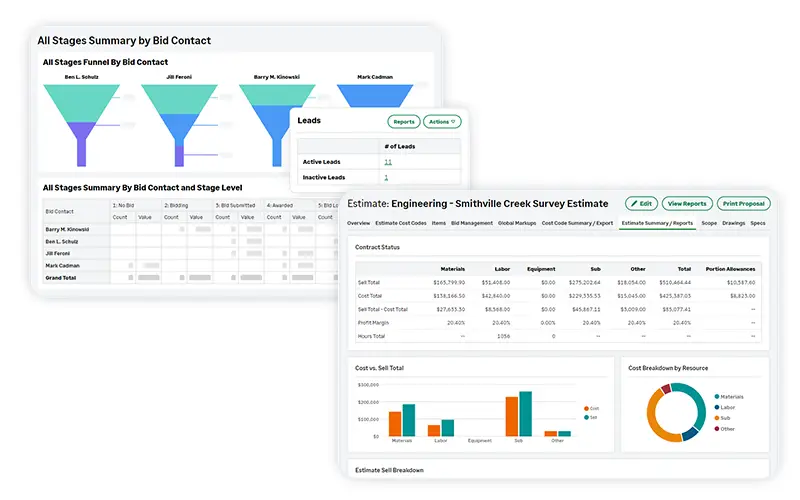Click the orange Cost legend dot
800x500 pixels.
[x=586, y=409]
